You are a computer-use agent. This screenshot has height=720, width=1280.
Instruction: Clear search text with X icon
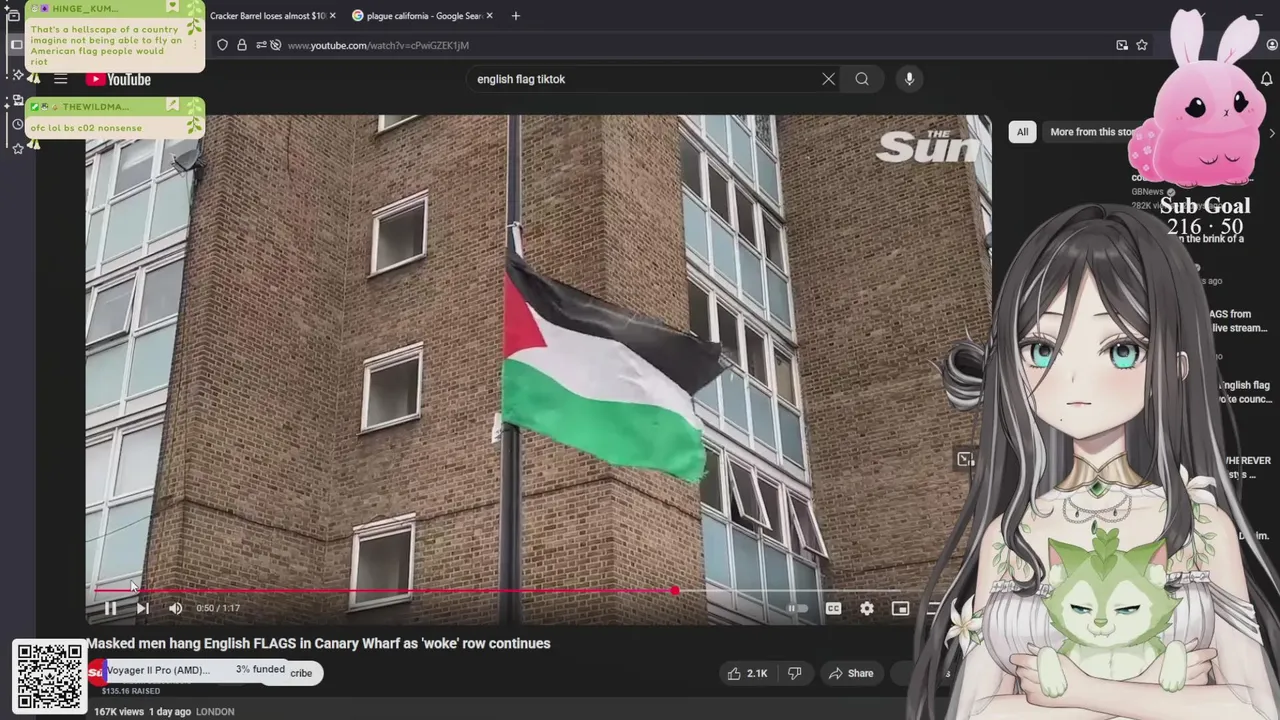pyautogui.click(x=828, y=79)
